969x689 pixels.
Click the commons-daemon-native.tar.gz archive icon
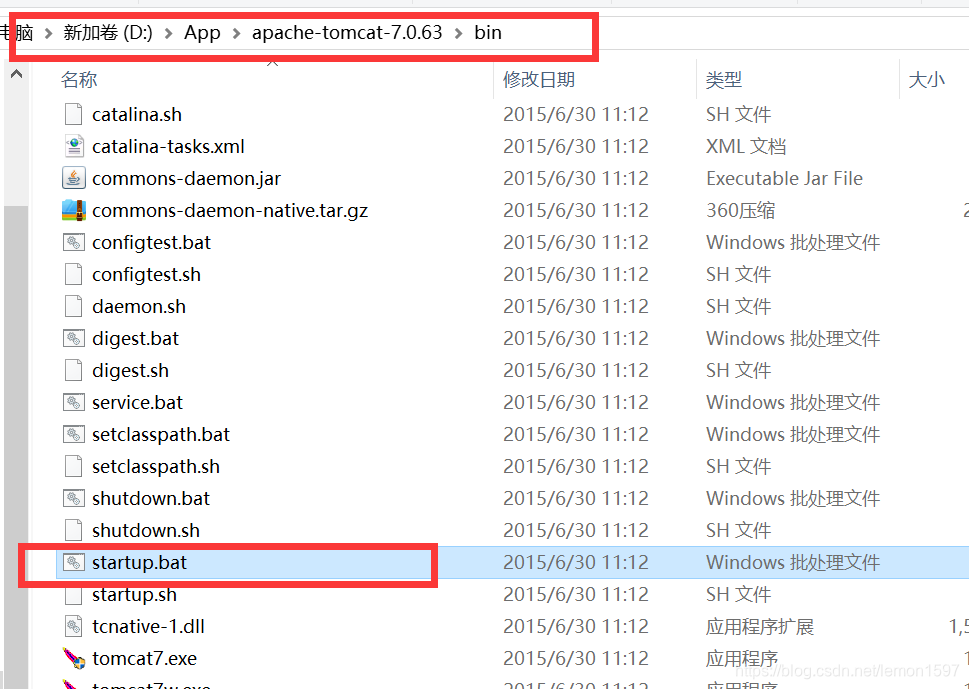74,211
